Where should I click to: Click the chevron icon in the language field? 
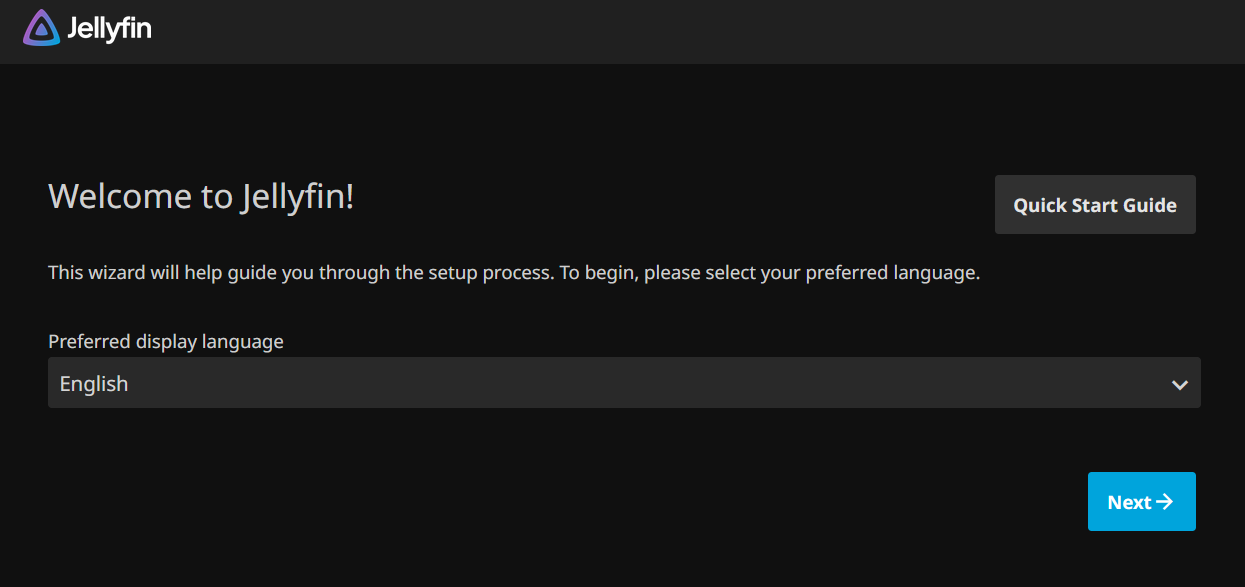point(1180,384)
